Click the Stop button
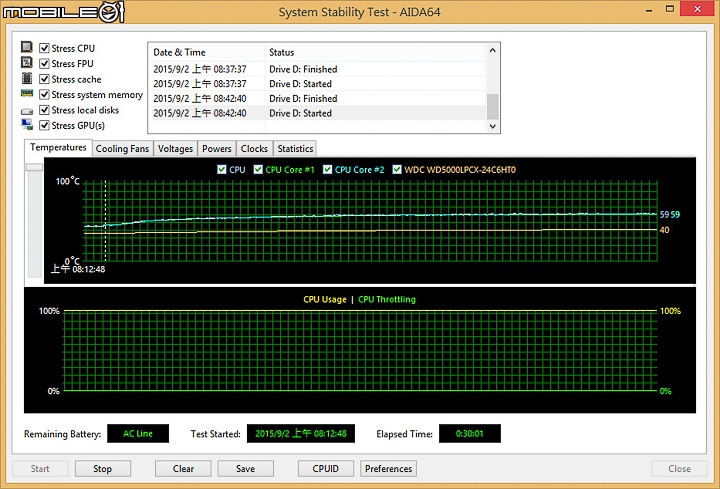720x489 pixels. 102,468
